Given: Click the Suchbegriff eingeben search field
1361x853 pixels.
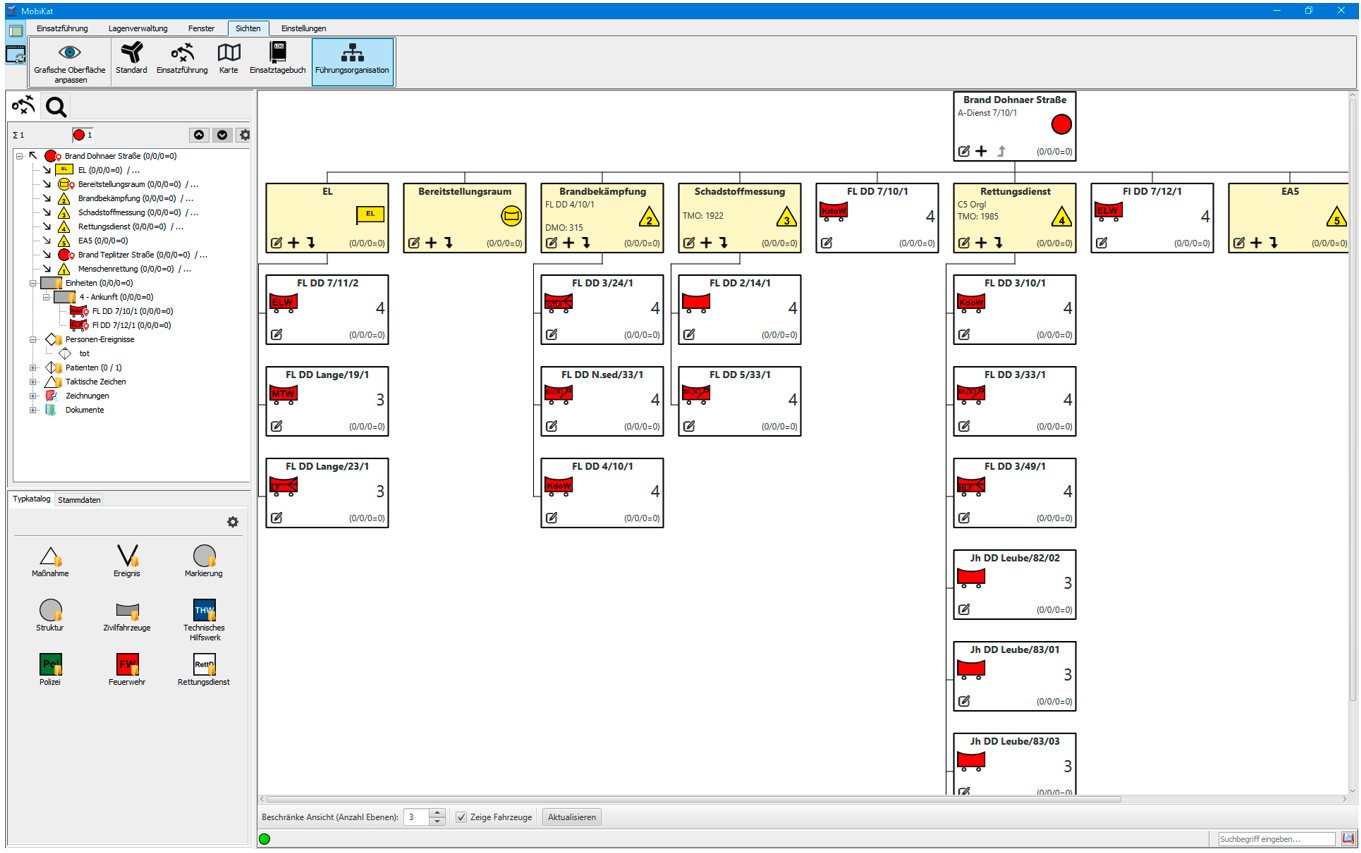Looking at the screenshot, I should tap(1276, 839).
